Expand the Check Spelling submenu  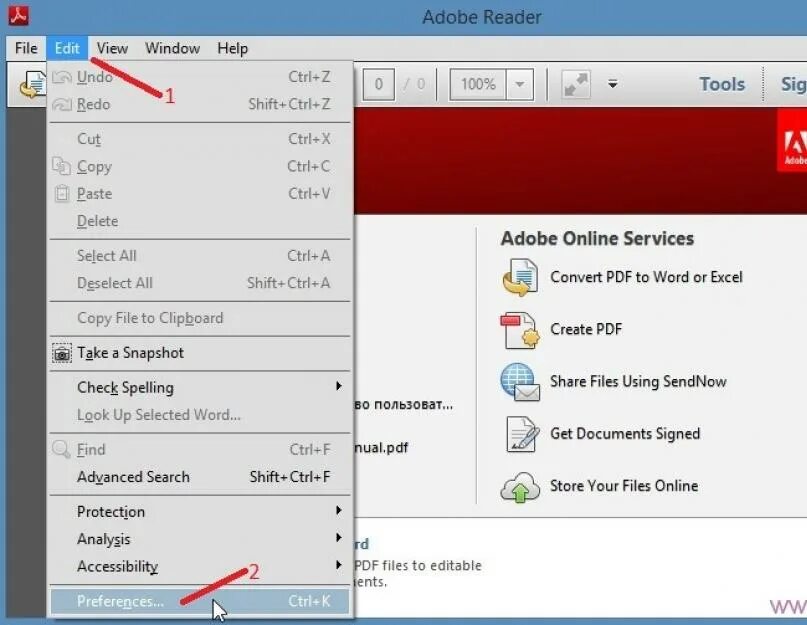[200, 387]
